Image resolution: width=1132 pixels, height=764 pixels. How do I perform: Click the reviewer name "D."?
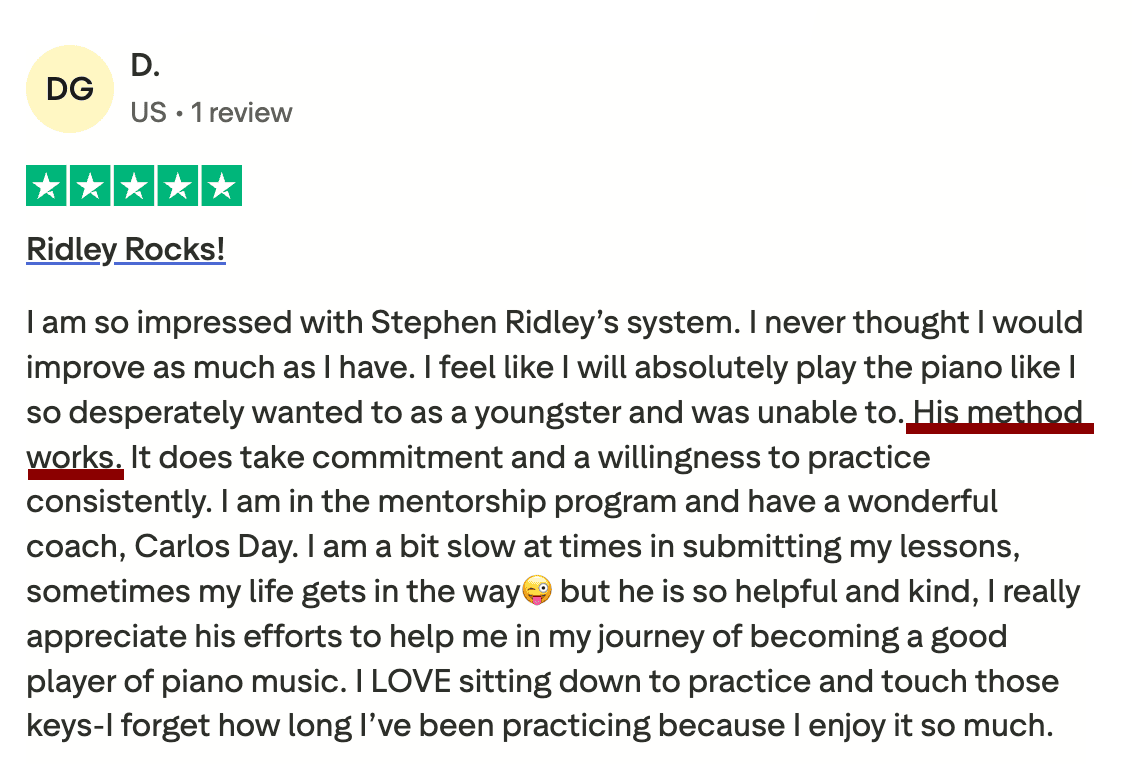pos(145,67)
